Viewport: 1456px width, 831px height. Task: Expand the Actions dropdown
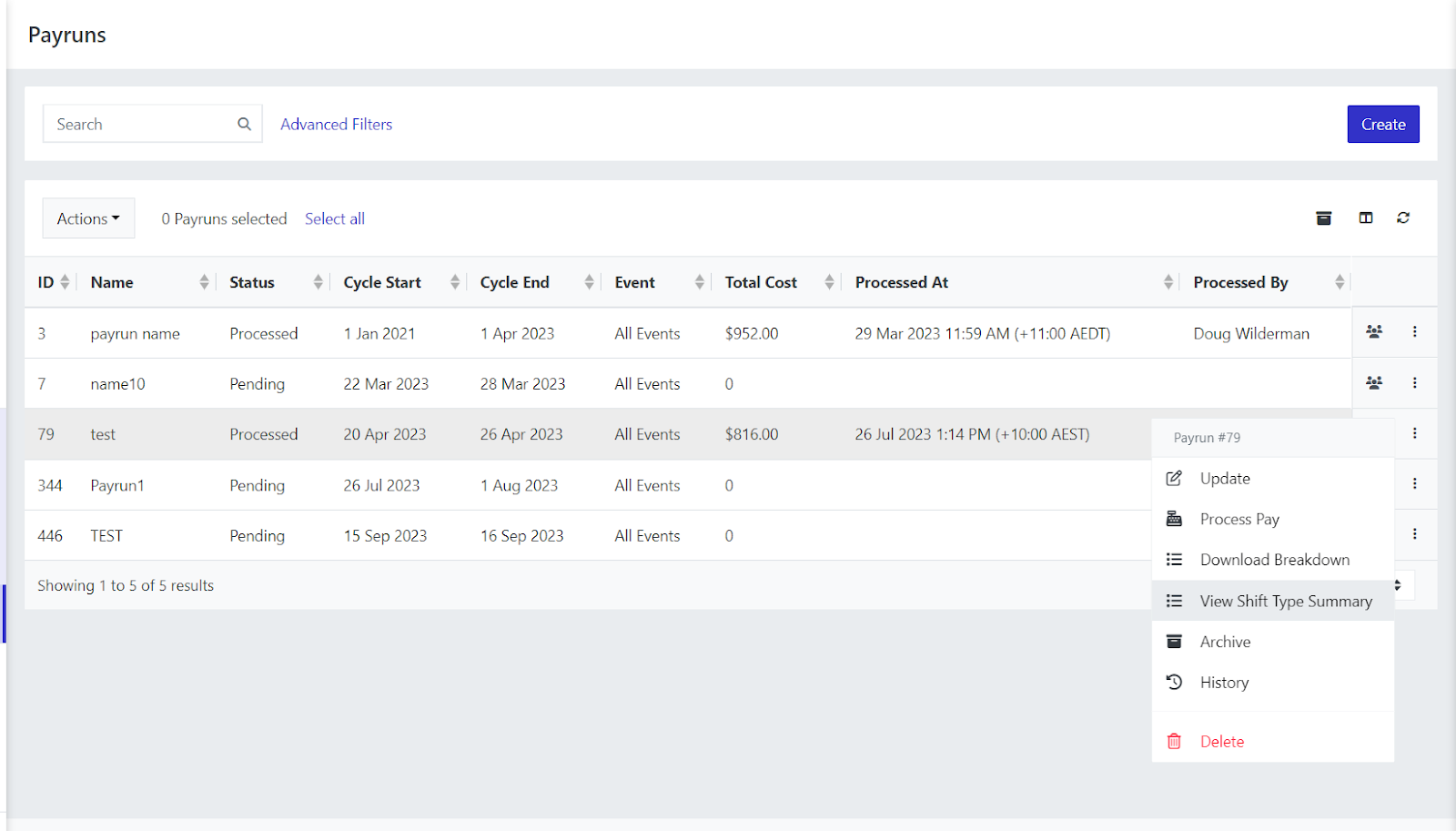(x=88, y=218)
